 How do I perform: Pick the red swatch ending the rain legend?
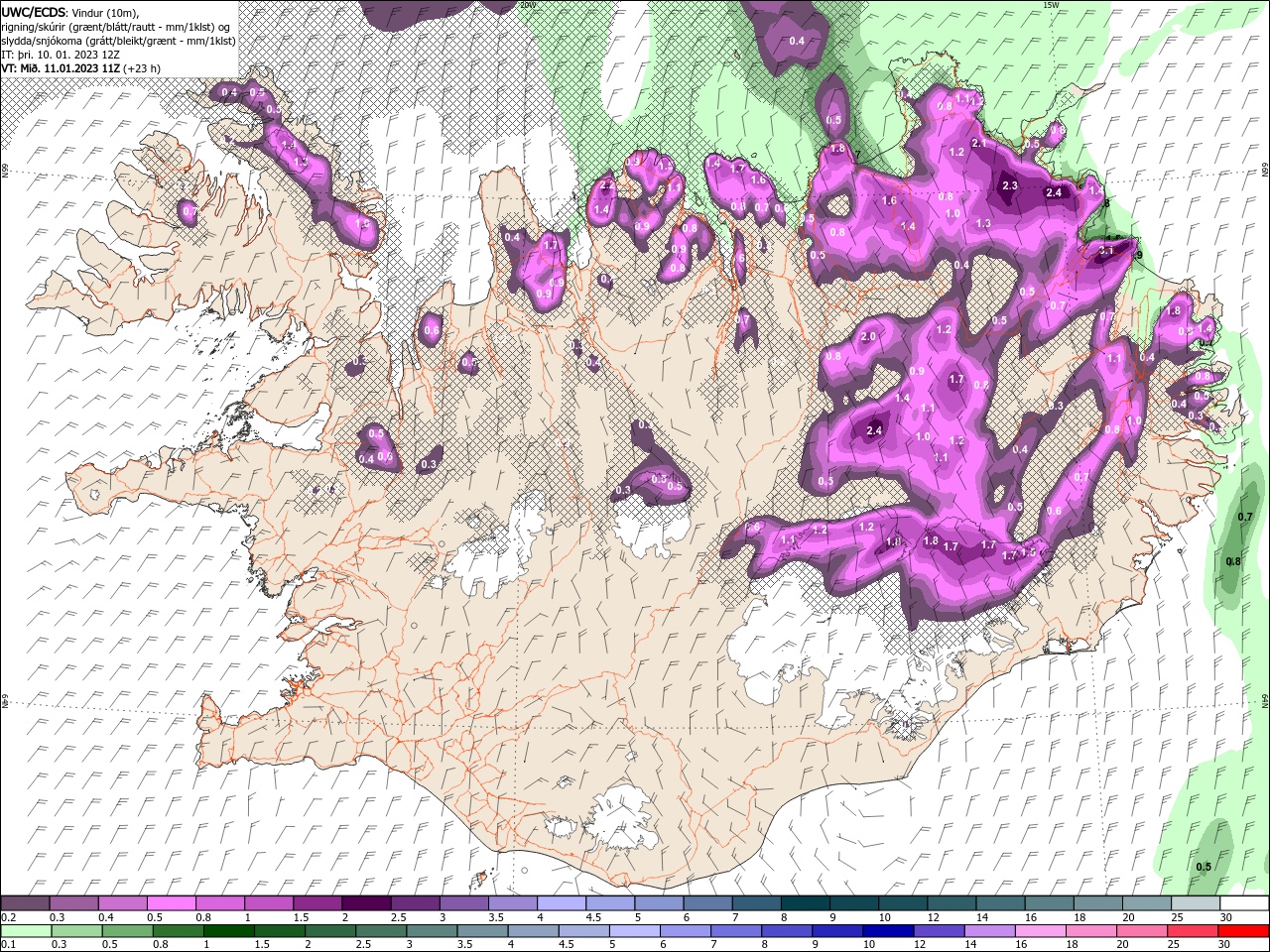click(x=1243, y=931)
